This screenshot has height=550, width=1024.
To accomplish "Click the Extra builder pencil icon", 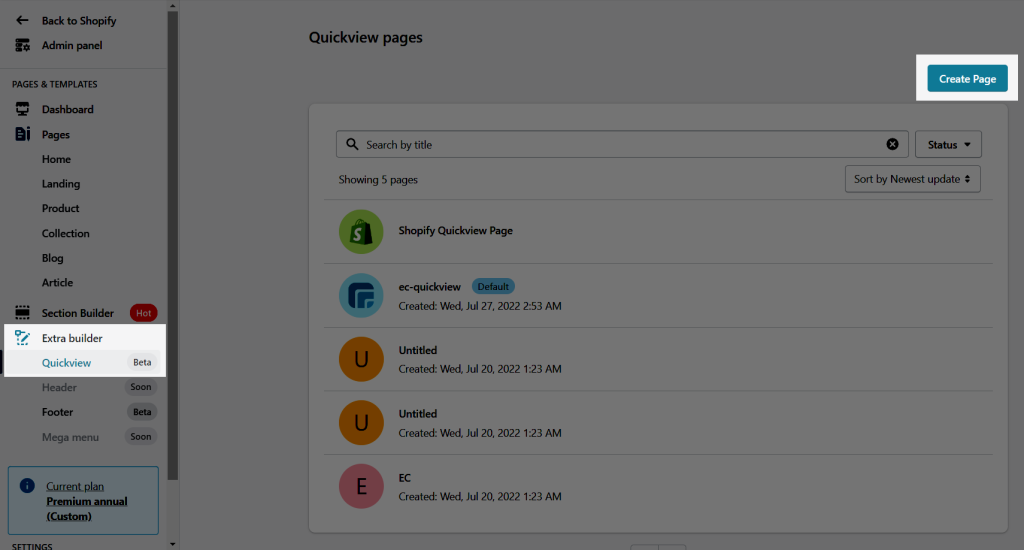I will (22, 338).
